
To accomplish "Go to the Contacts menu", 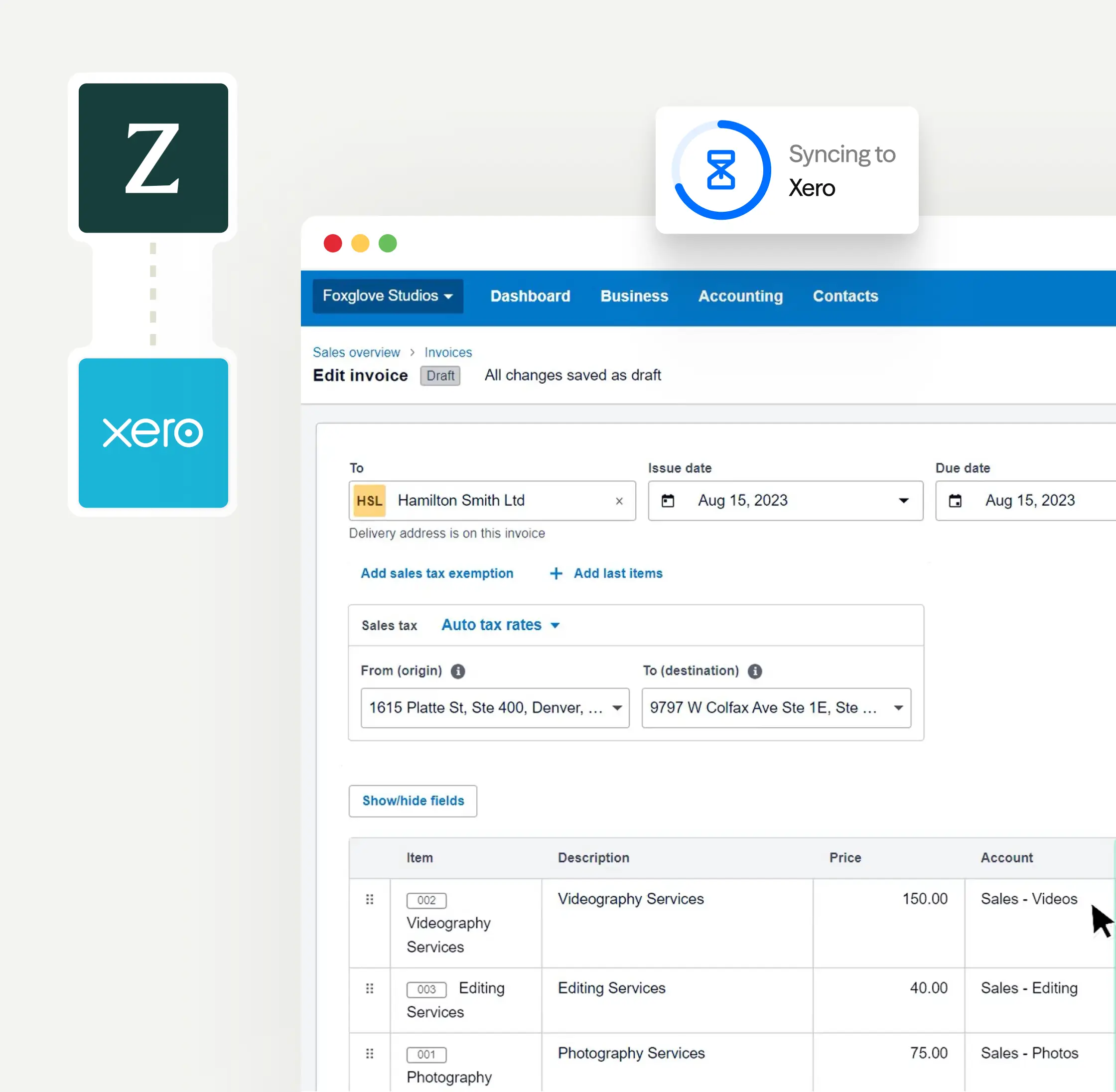I will pyautogui.click(x=845, y=296).
